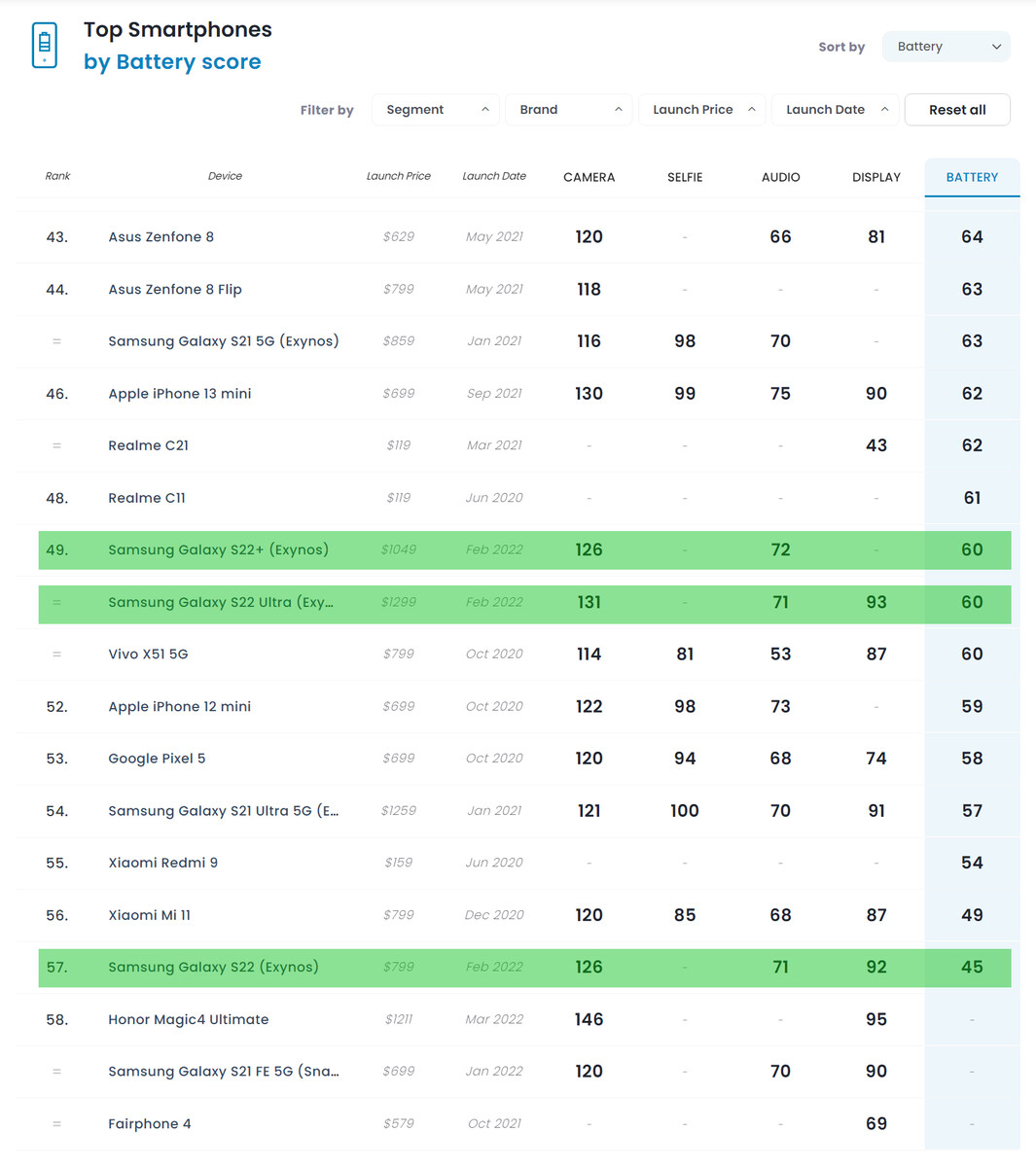
Task: View the Honor Magic4 Ultimate entry
Action: [x=189, y=1019]
